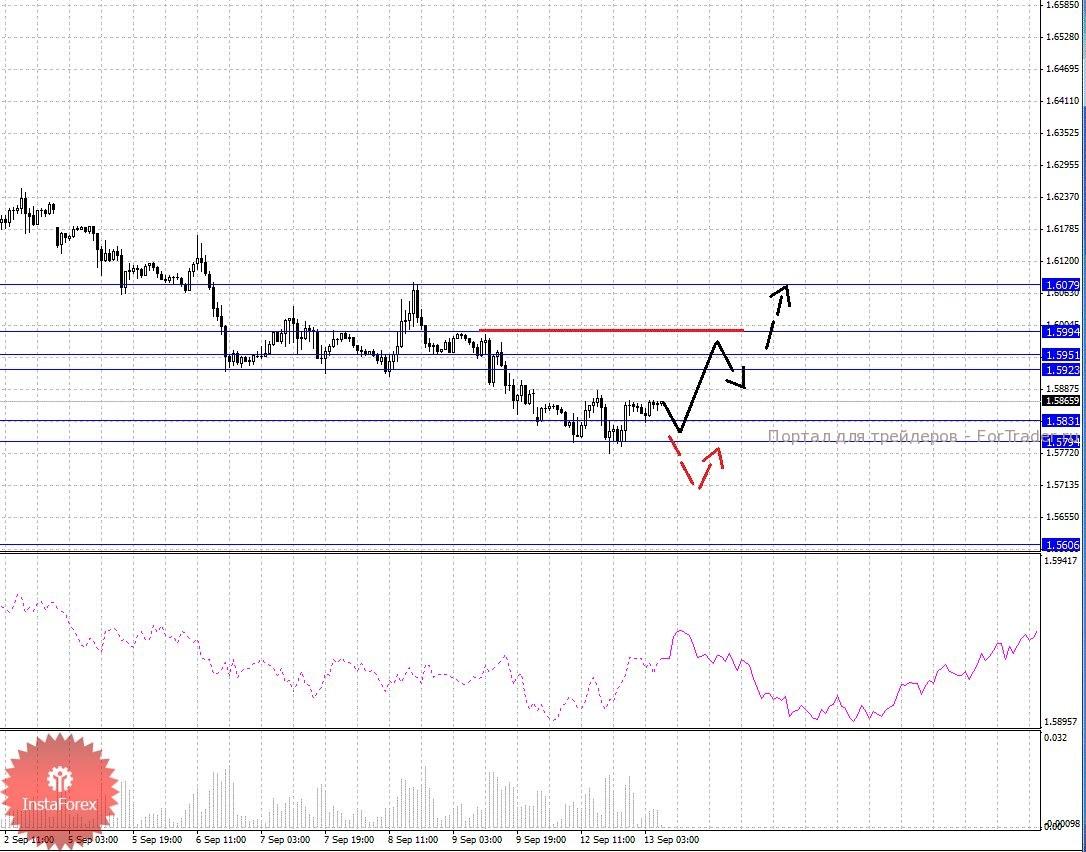Click the 12 Sep 11:00 time label

[x=607, y=840]
